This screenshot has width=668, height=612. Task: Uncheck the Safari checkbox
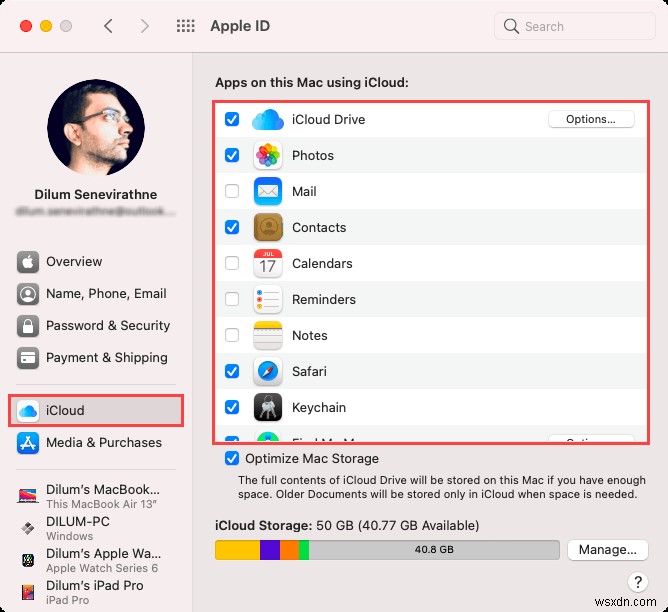[232, 371]
